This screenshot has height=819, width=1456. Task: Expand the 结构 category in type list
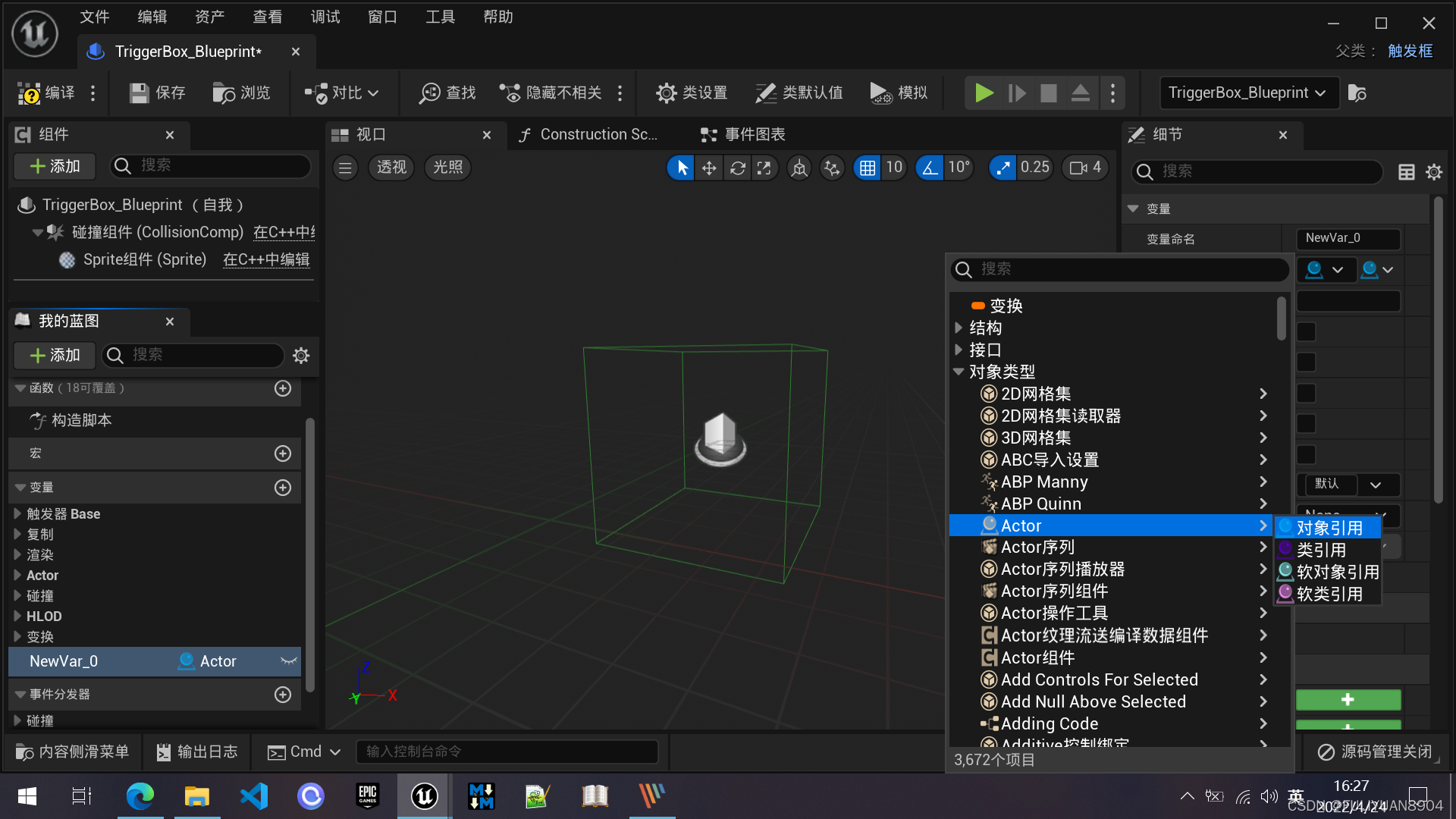coord(959,328)
